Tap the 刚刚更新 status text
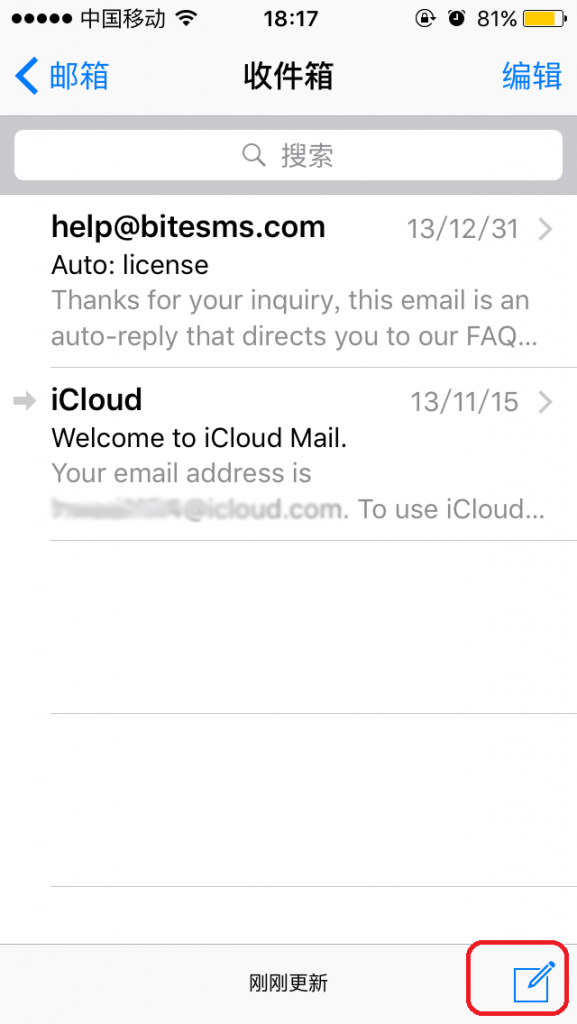This screenshot has width=577, height=1024. coord(288,983)
